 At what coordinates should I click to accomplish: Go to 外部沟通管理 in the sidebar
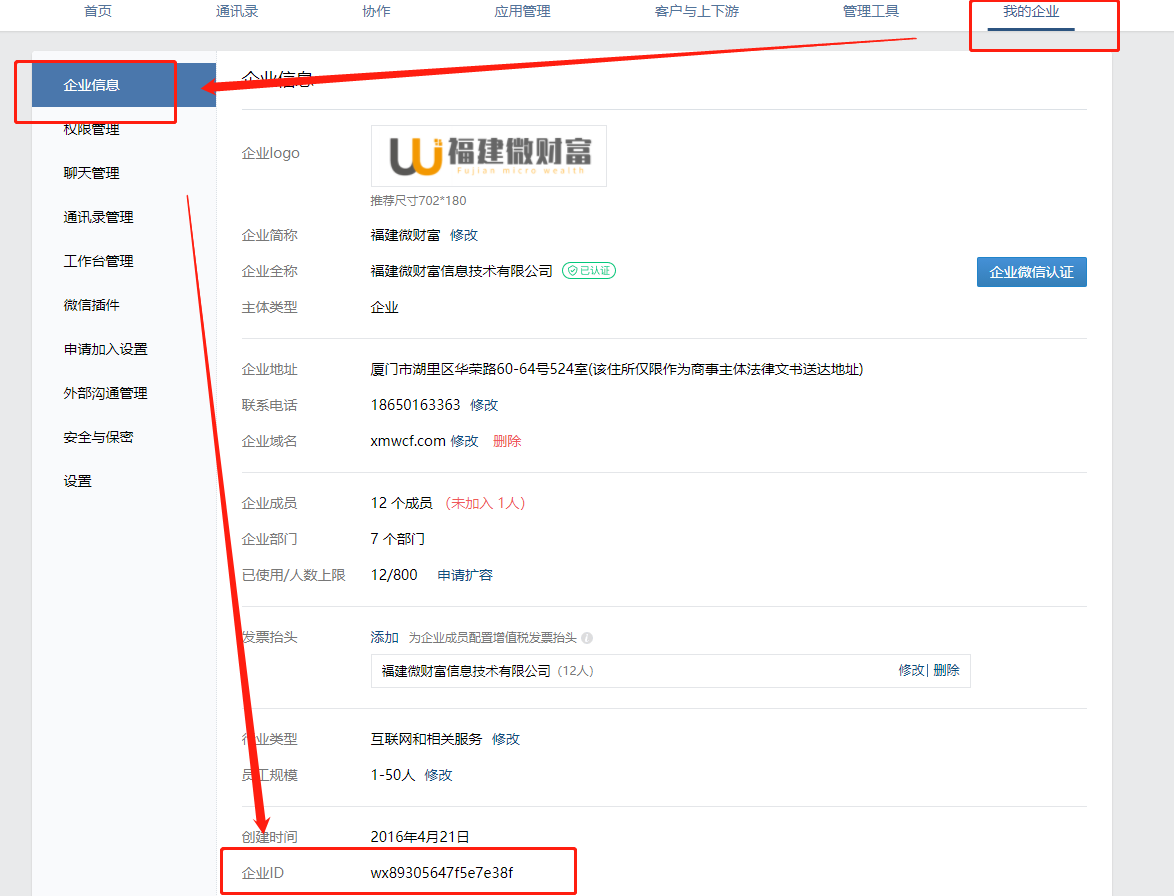pos(106,393)
